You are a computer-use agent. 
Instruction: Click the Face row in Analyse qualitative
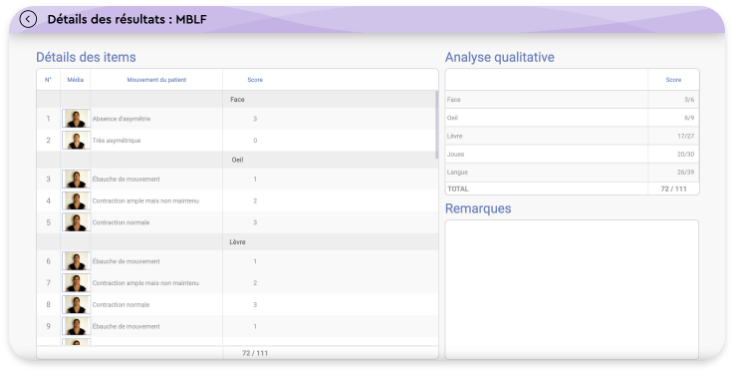pos(572,100)
